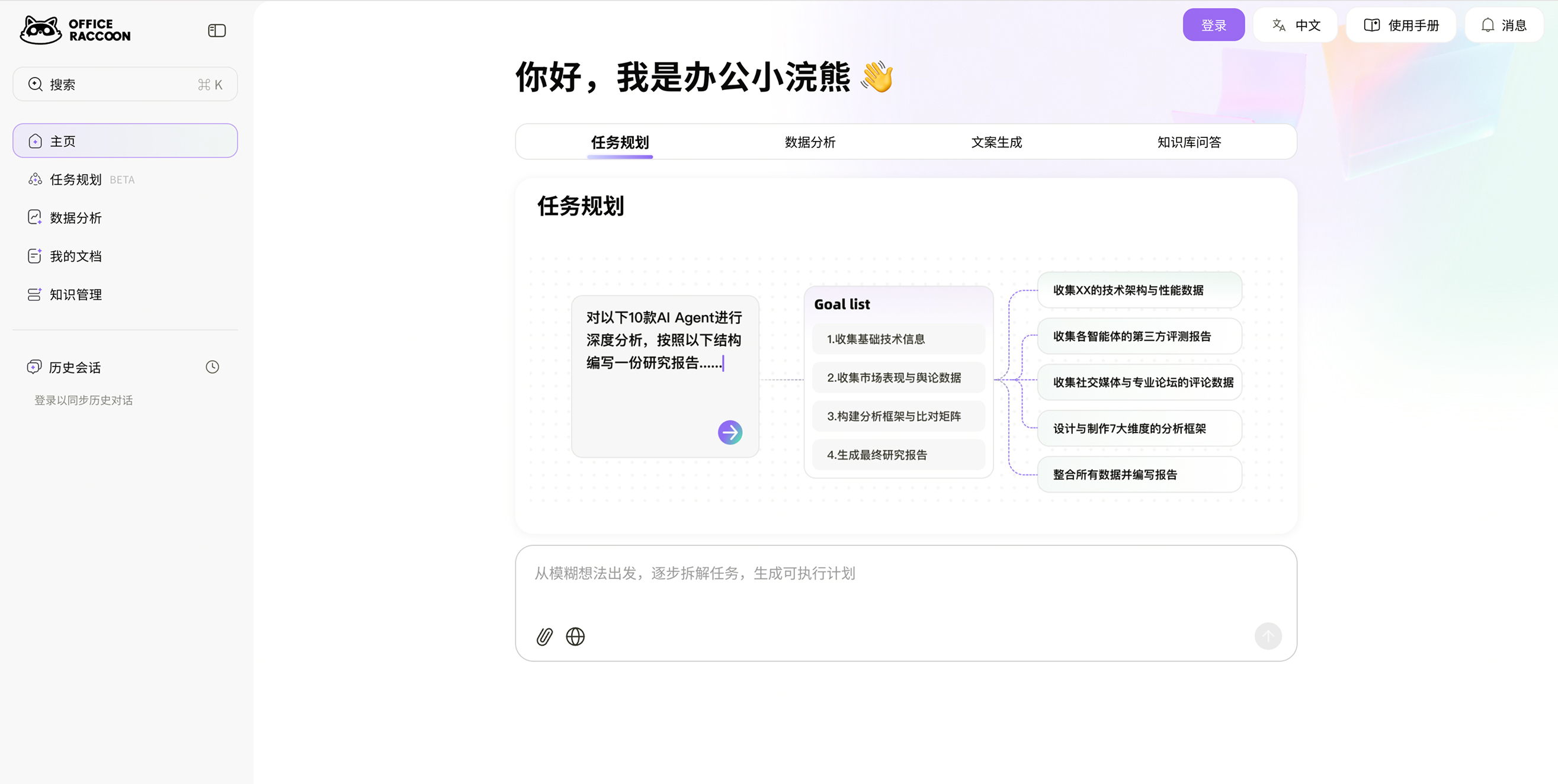1558x784 pixels.
Task: Click the clock icon next to 历史会话
Action: coord(211,367)
